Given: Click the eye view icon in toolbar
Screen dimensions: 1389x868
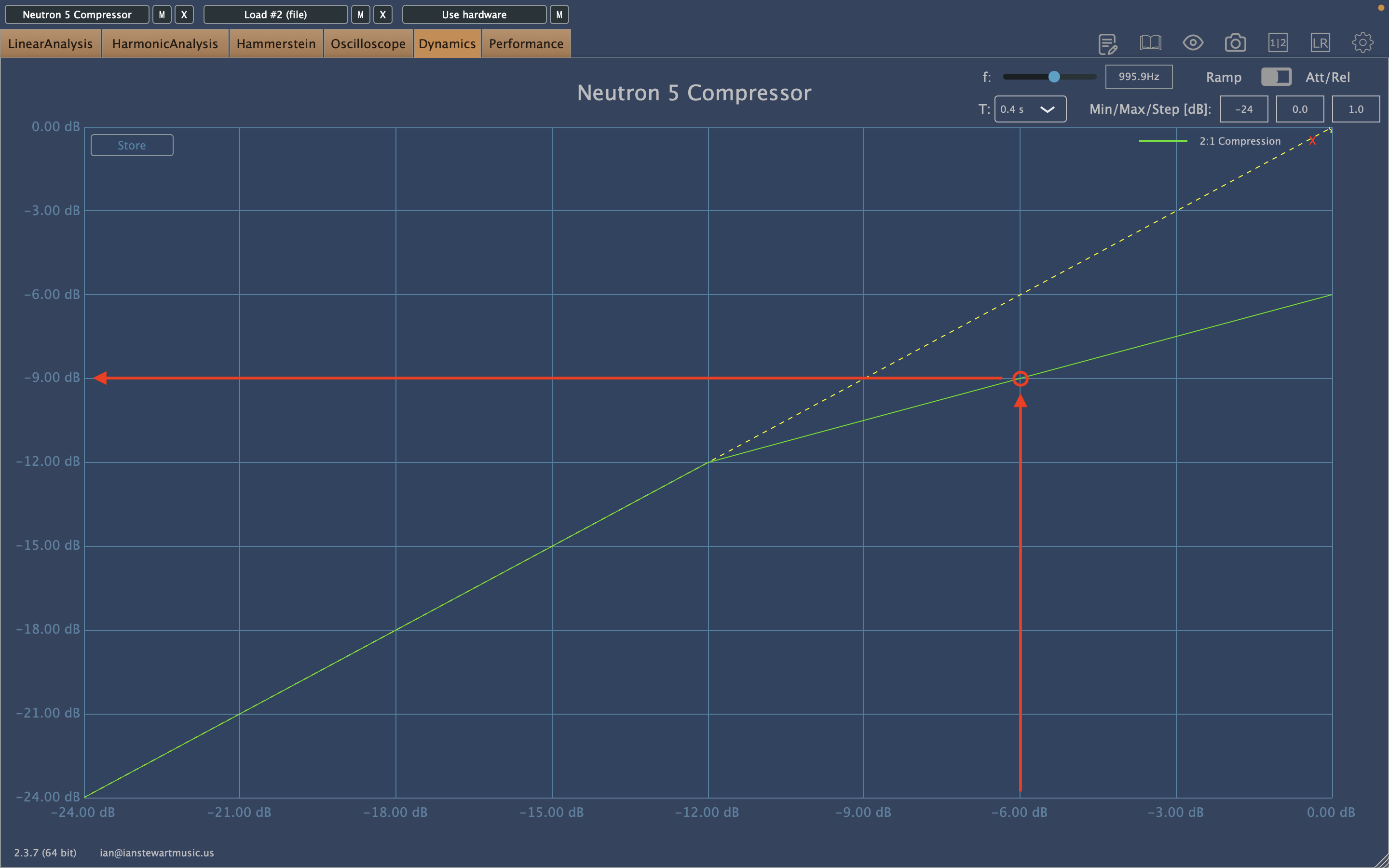Looking at the screenshot, I should 1193,42.
